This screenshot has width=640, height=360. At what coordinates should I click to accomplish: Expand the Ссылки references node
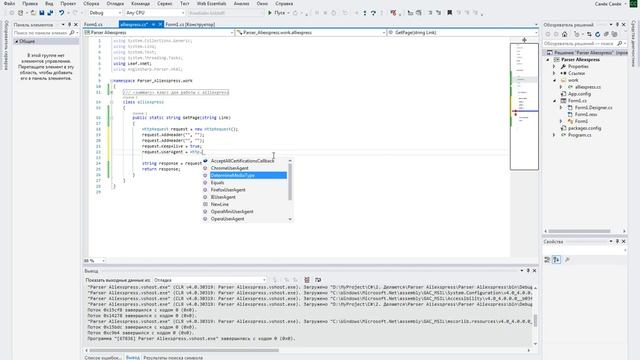coord(554,73)
